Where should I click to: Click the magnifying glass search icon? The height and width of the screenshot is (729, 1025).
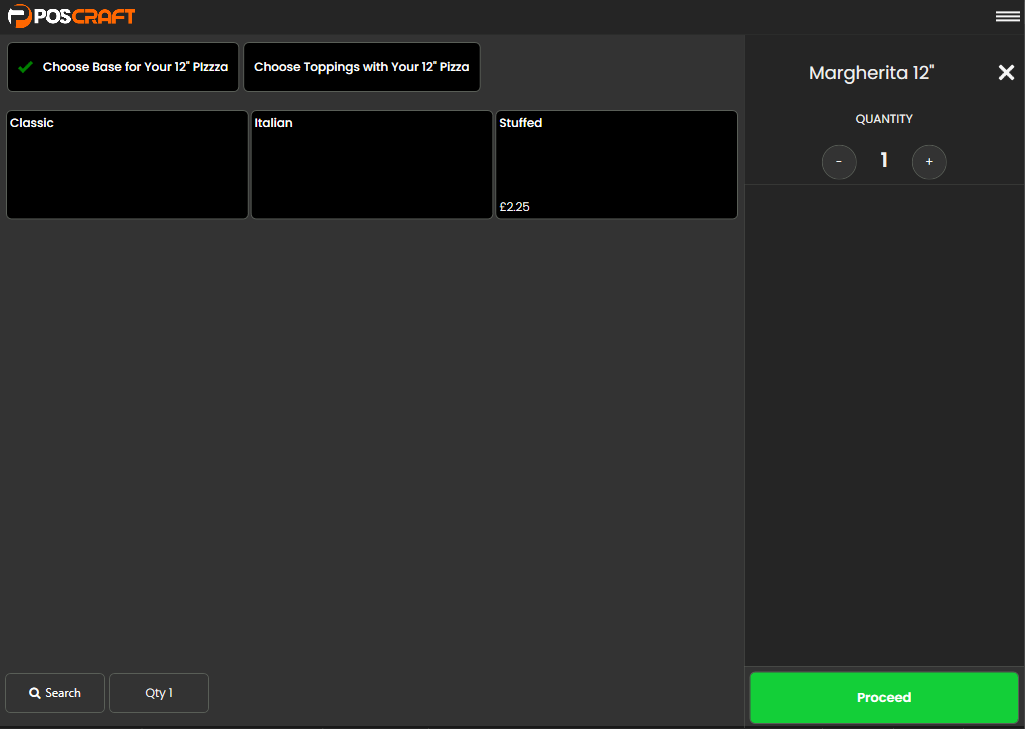click(35, 693)
